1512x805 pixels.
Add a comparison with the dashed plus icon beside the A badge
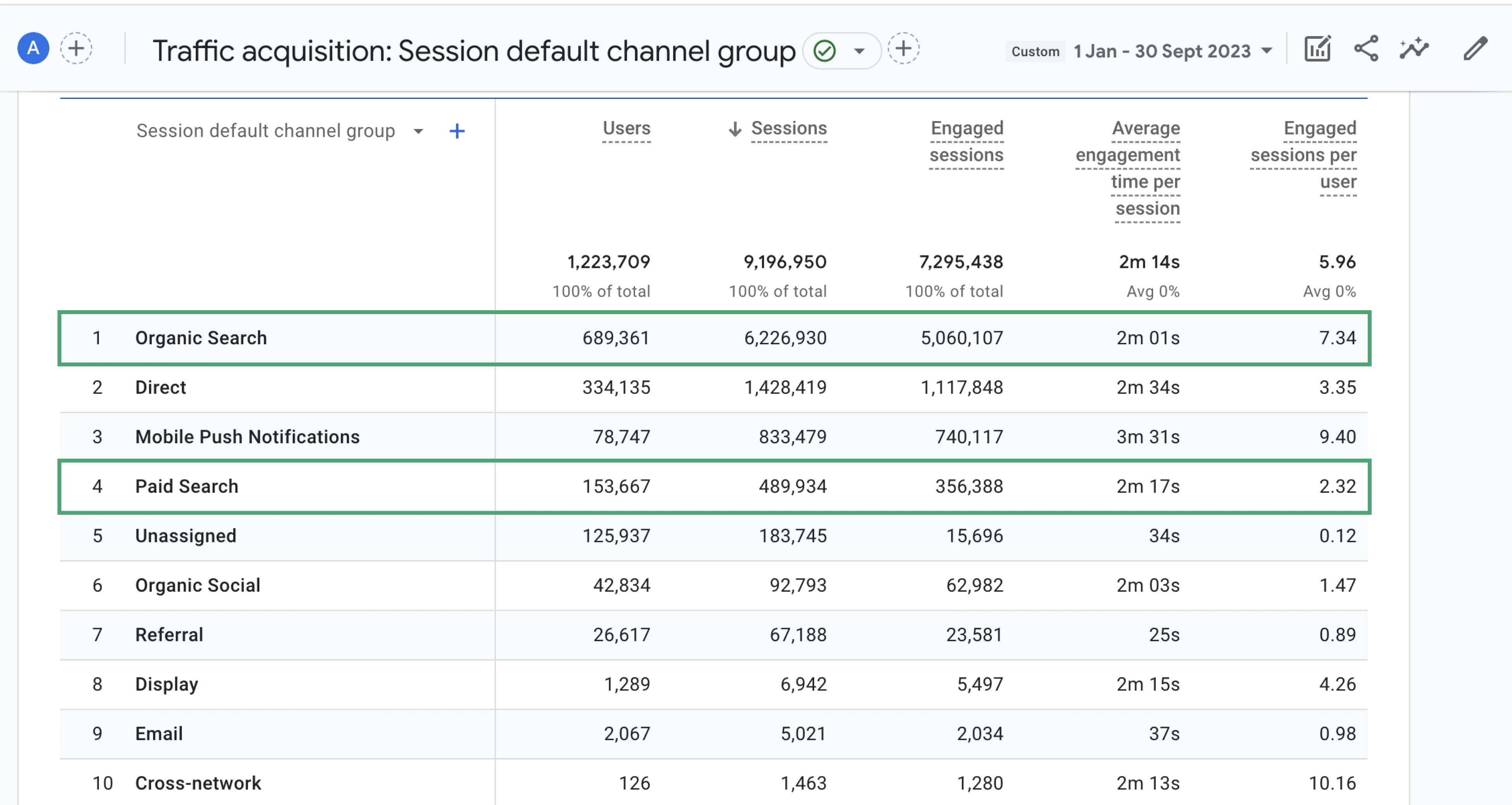[x=76, y=49]
